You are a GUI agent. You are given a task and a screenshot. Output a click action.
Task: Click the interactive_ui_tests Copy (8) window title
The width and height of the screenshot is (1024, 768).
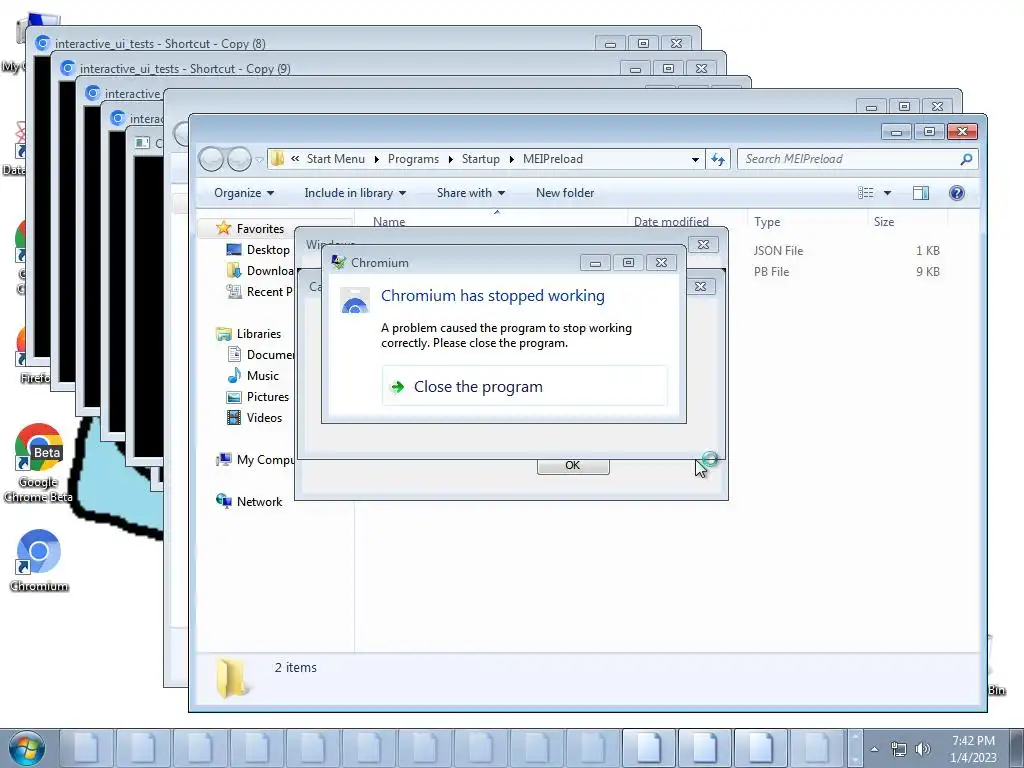tap(160, 44)
